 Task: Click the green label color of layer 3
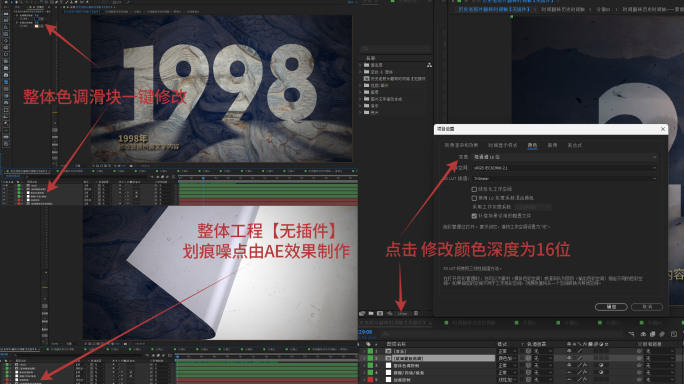click(370, 366)
